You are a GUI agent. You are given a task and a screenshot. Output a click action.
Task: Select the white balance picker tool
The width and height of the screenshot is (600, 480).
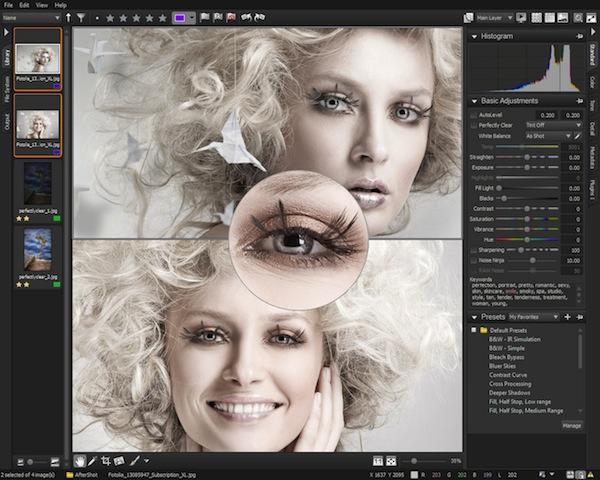point(92,461)
